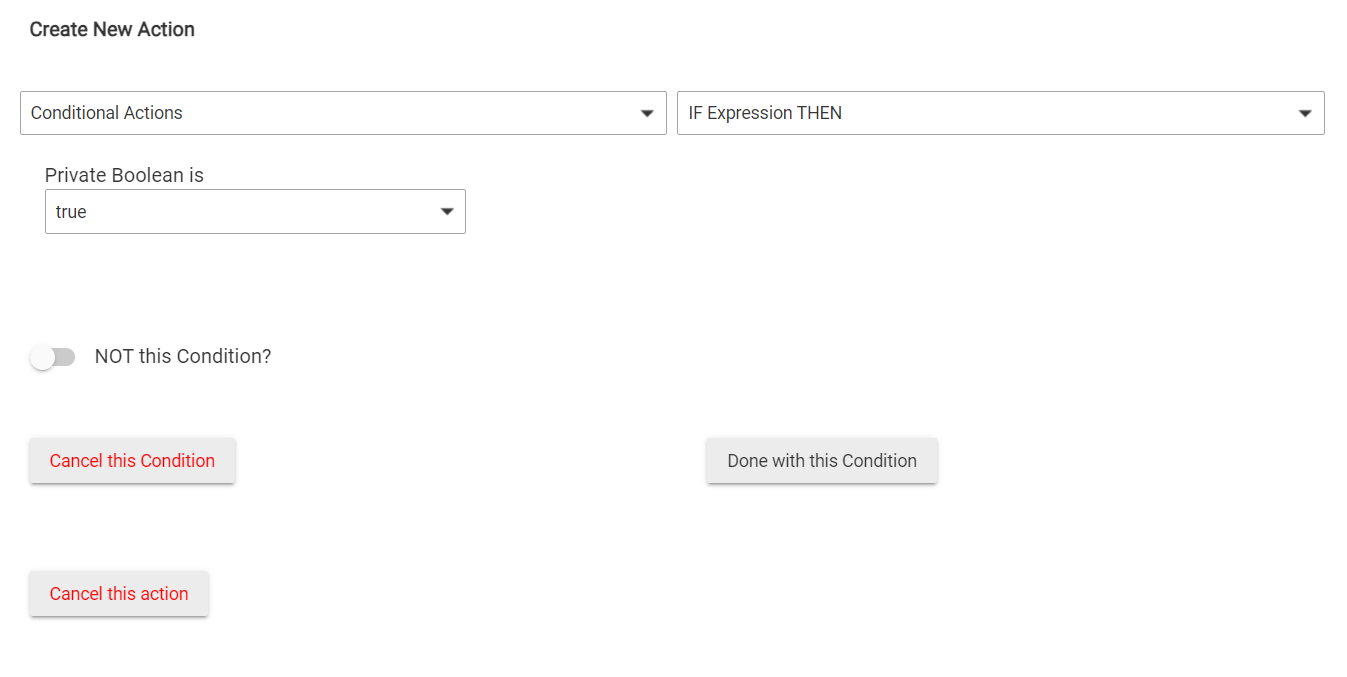Click the NOT this Condition? label text
The width and height of the screenshot is (1347, 677).
tap(183, 356)
